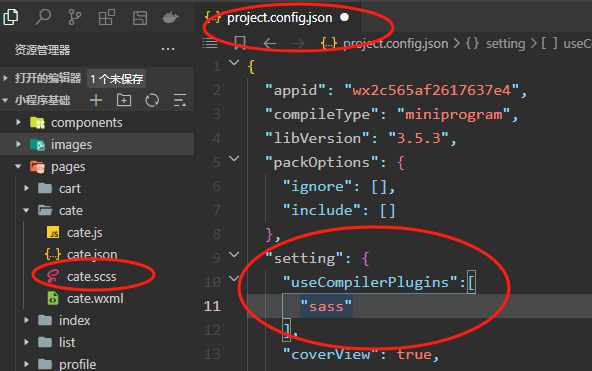Fold the packOptions block at line 5

tap(234, 159)
